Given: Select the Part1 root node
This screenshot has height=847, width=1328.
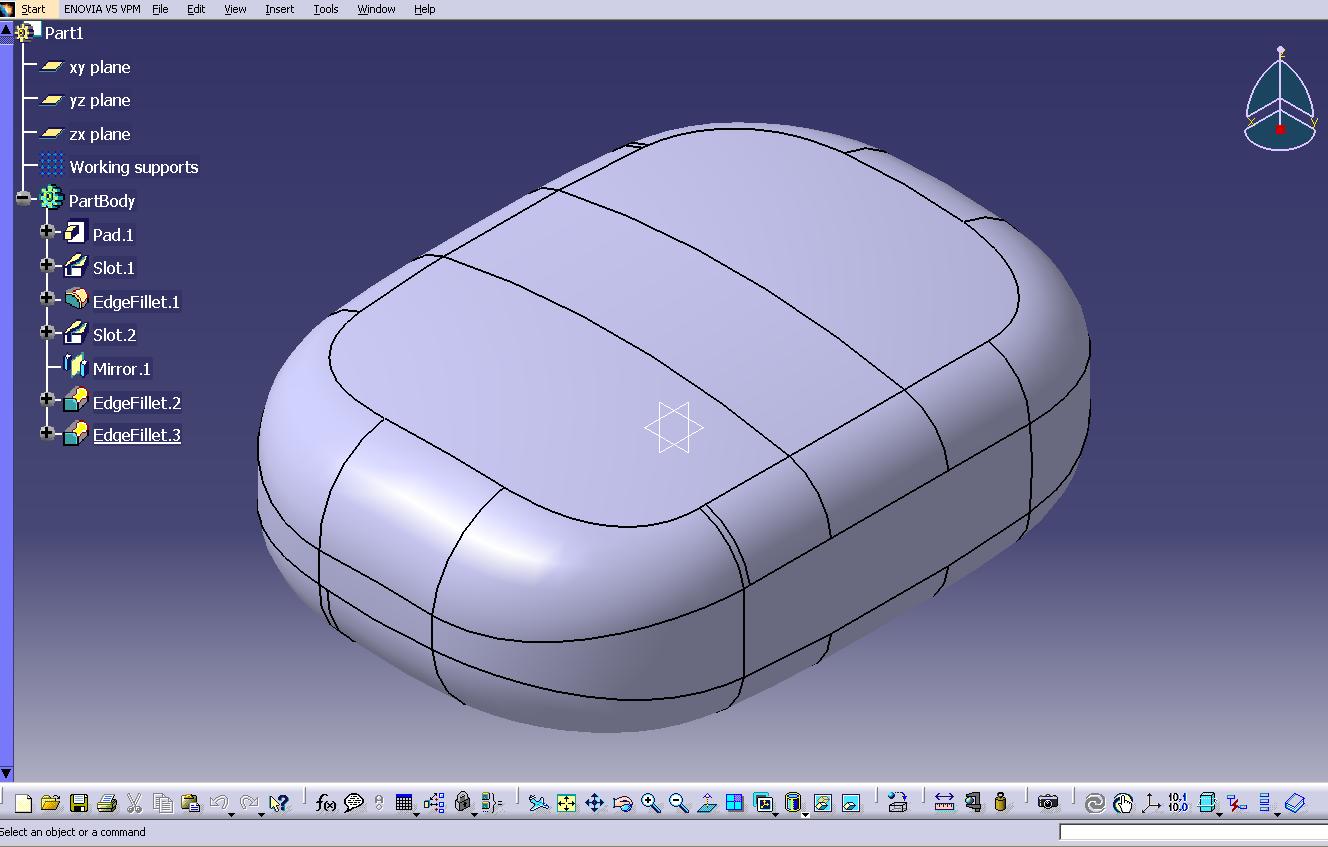Looking at the screenshot, I should coord(64,33).
